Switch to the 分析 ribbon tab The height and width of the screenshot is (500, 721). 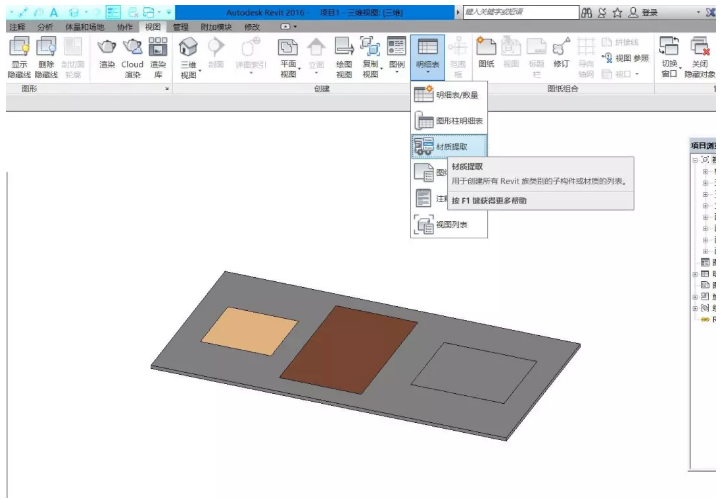[45, 27]
